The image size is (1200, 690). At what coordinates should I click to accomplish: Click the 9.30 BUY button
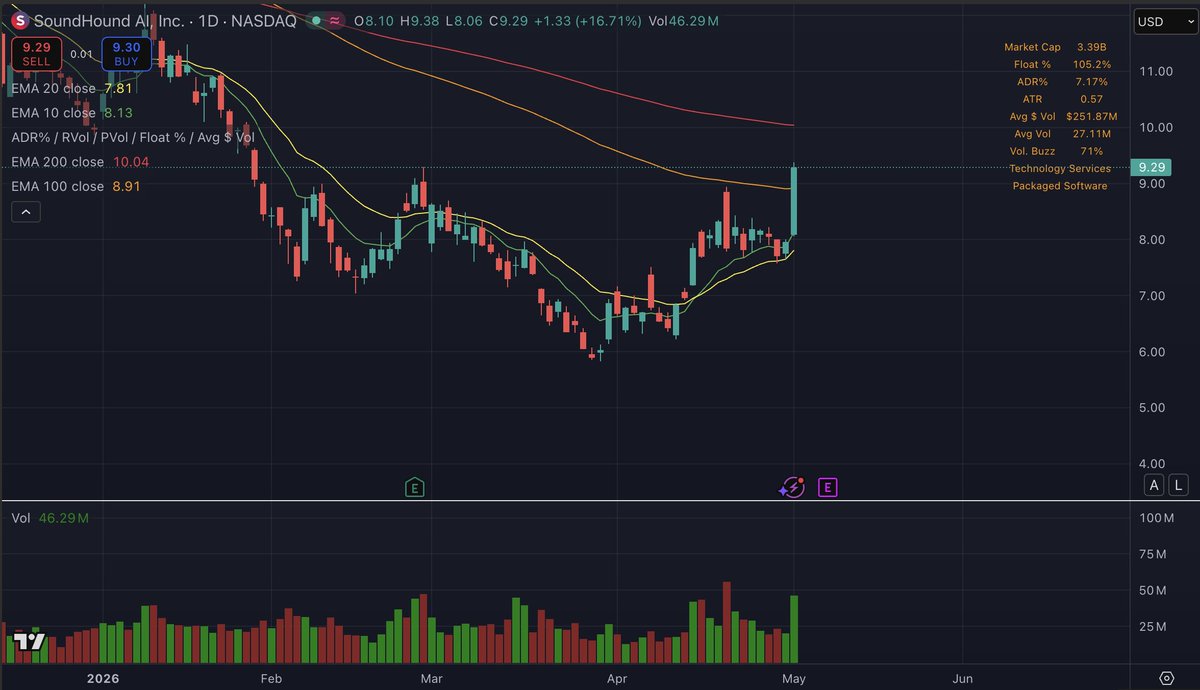pyautogui.click(x=127, y=53)
